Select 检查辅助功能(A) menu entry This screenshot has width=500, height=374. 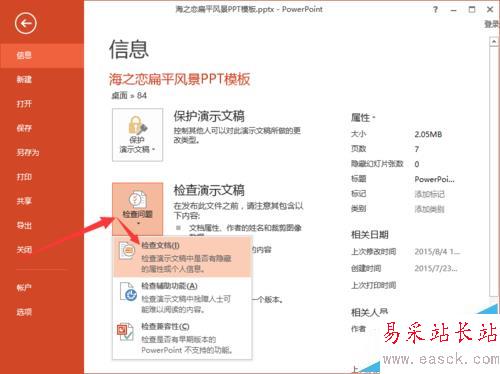click(x=183, y=297)
